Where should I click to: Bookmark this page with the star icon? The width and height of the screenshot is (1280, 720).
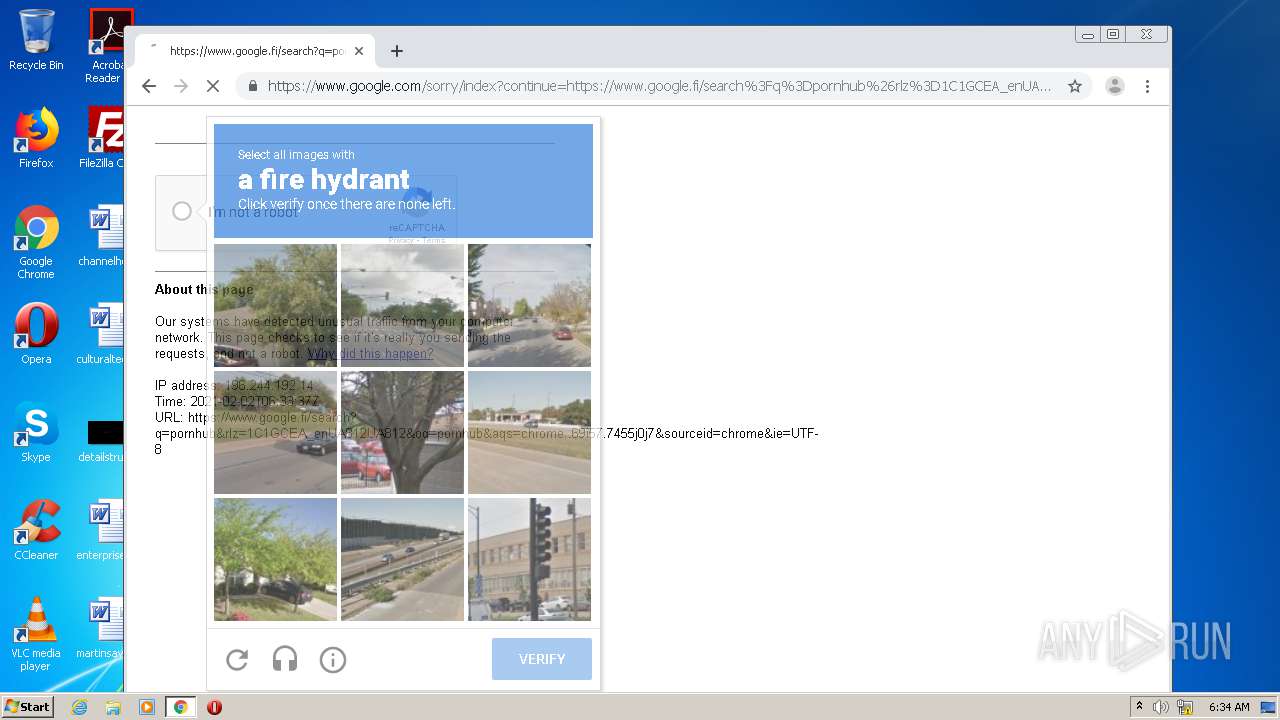[1075, 86]
